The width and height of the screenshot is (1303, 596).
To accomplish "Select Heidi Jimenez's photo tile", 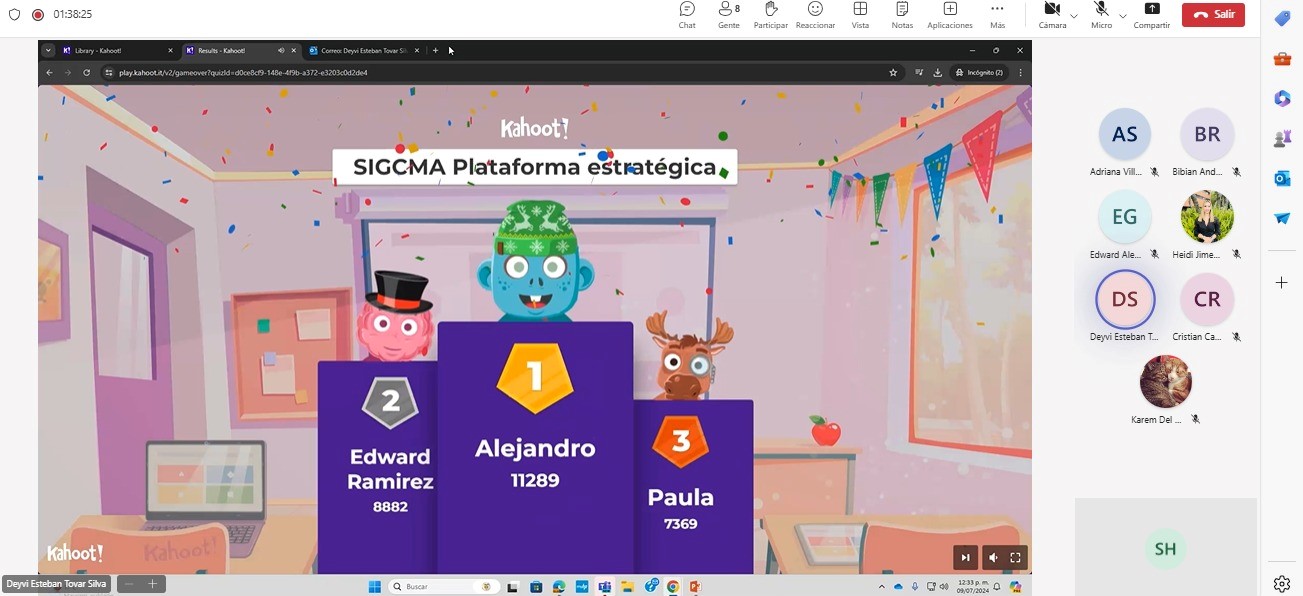I will click(1207, 216).
